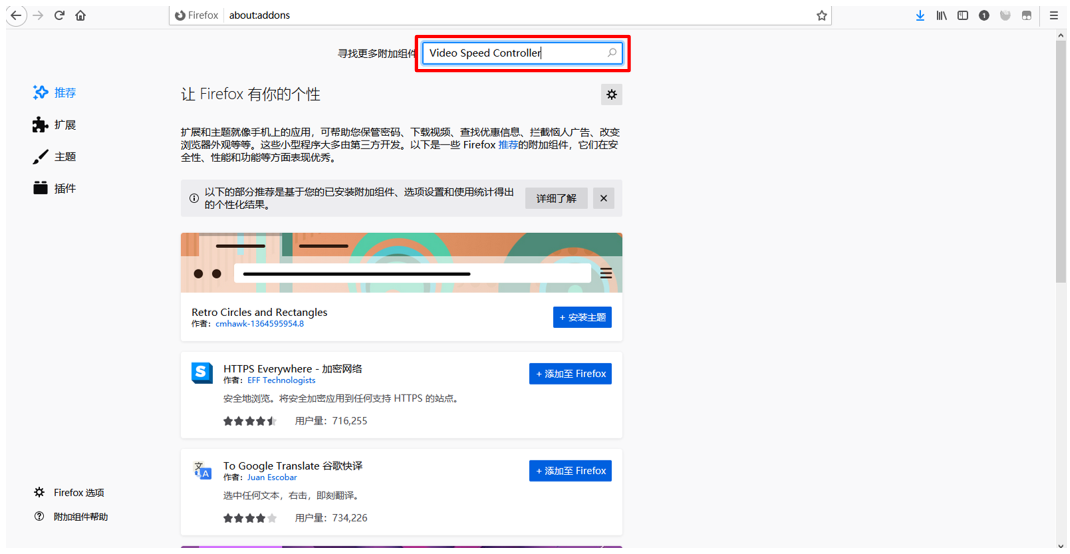Screen dimensions: 1070x554
Task: Click the HTTPS Everywhere - 加密网络 title
Action: pyautogui.click(x=292, y=369)
